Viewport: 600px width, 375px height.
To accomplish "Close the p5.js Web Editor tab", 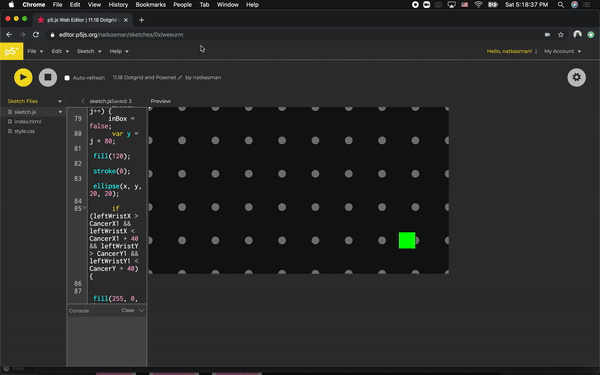I will (x=126, y=20).
